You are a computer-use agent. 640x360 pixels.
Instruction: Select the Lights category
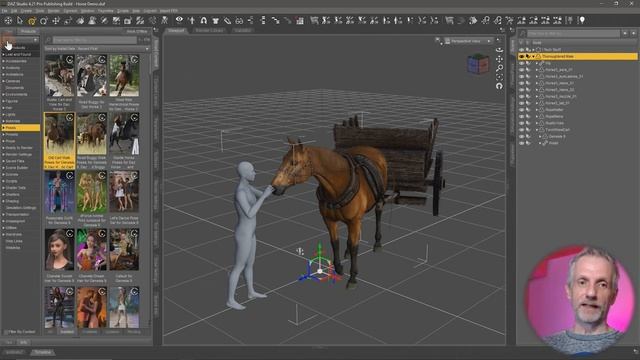tap(11, 114)
